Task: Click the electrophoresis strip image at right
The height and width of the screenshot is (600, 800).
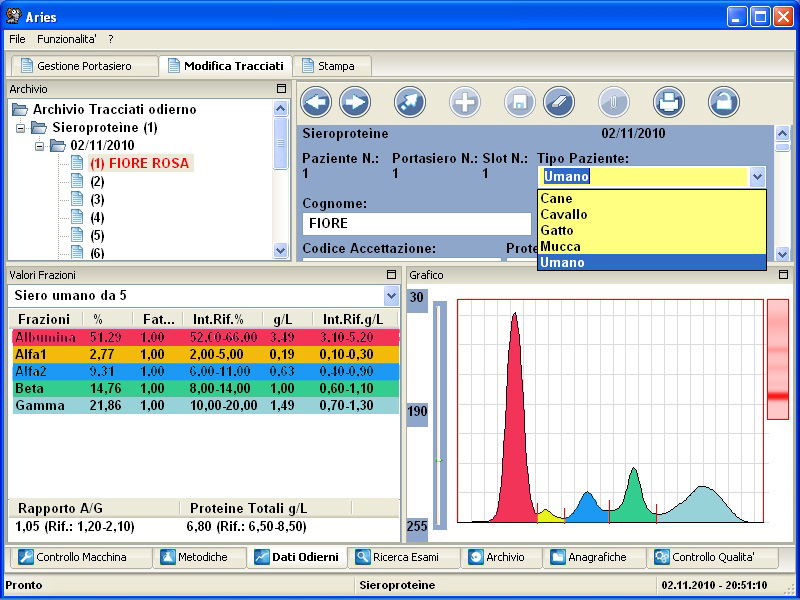Action: 778,360
